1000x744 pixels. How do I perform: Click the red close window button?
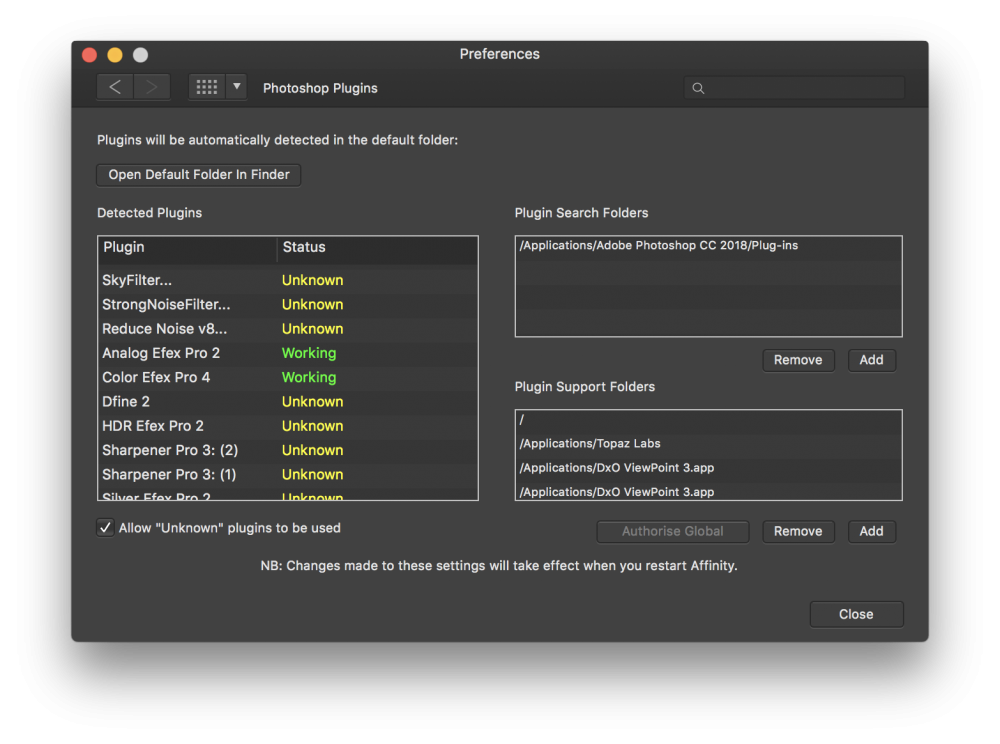click(89, 55)
